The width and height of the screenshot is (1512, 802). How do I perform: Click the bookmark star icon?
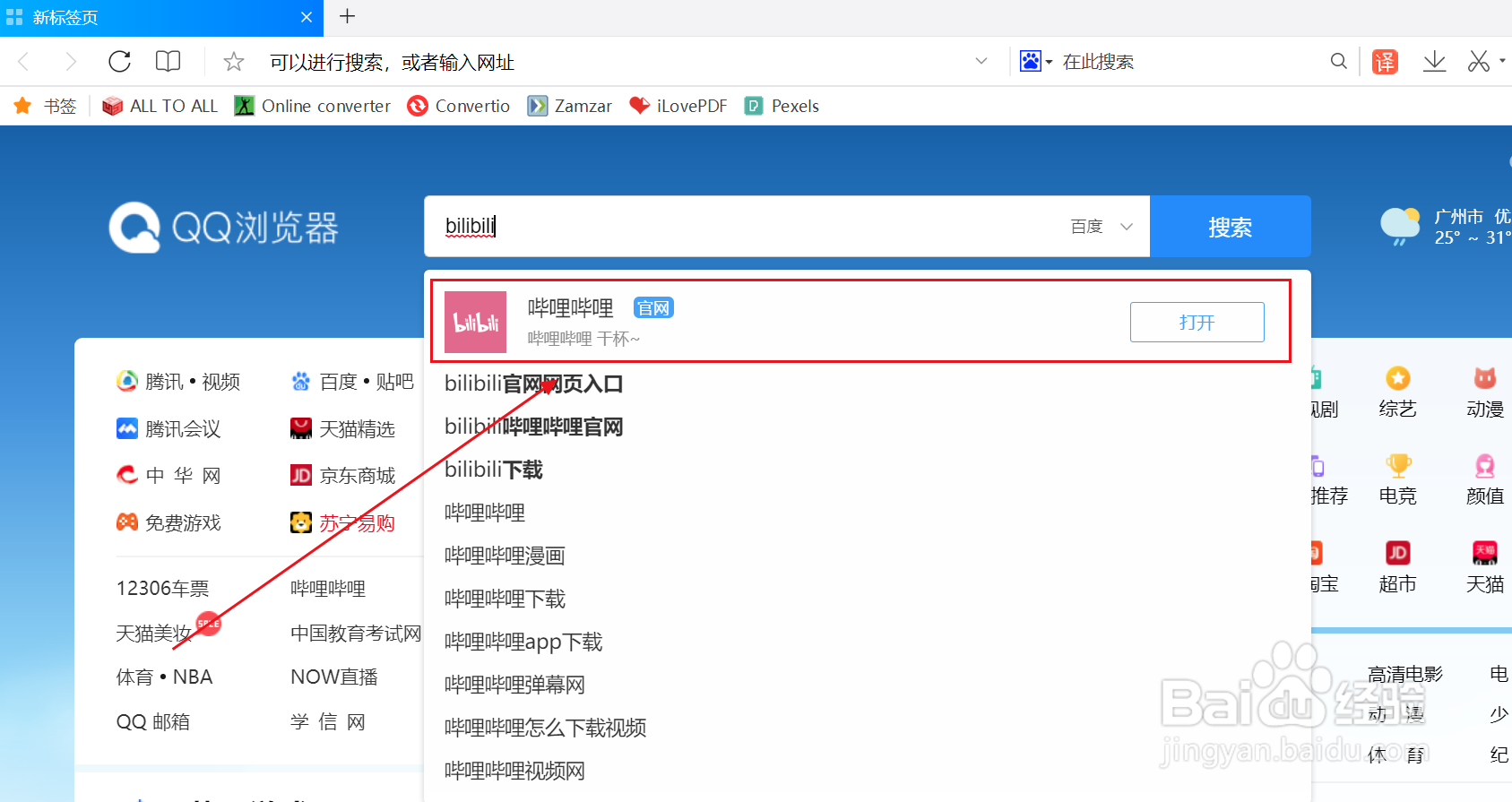tap(234, 61)
